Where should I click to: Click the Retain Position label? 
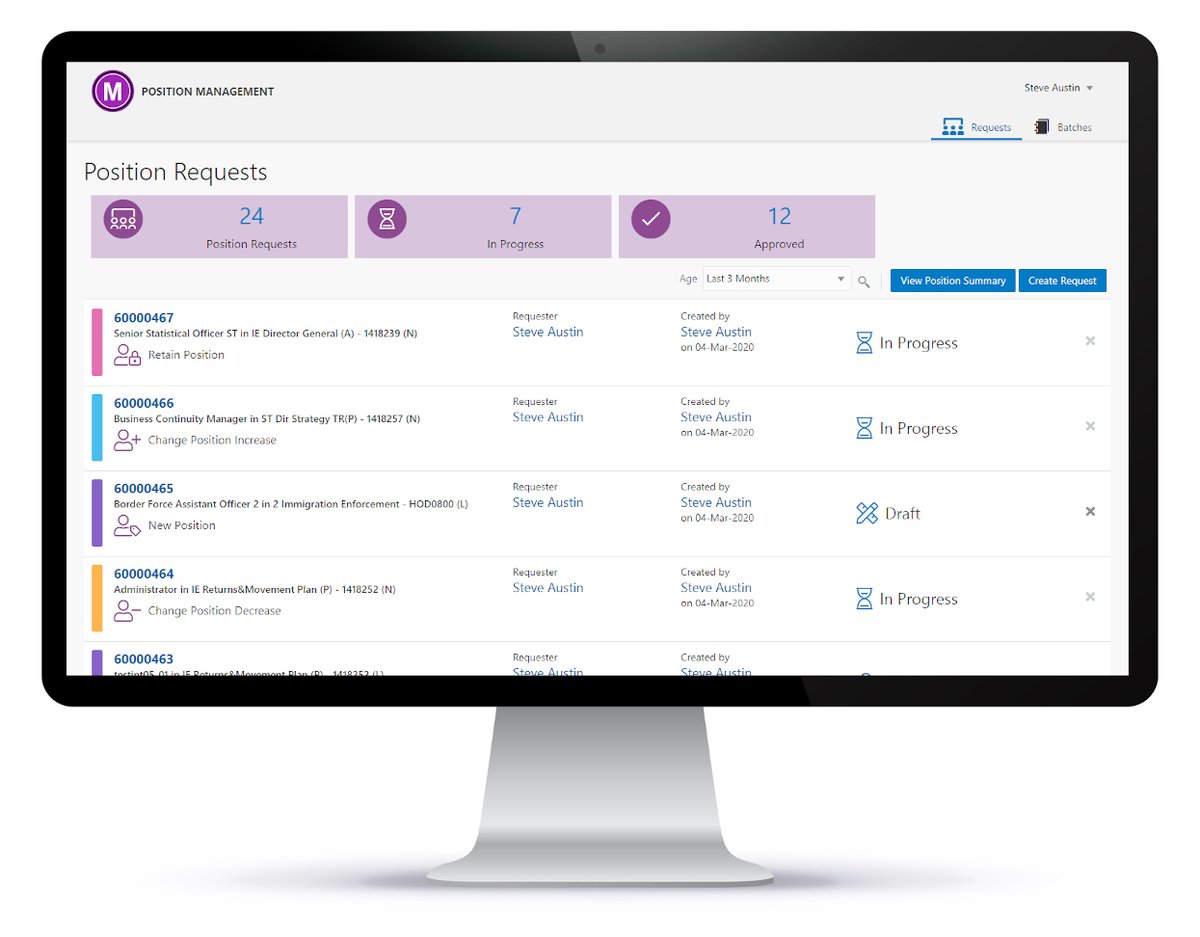tap(186, 355)
